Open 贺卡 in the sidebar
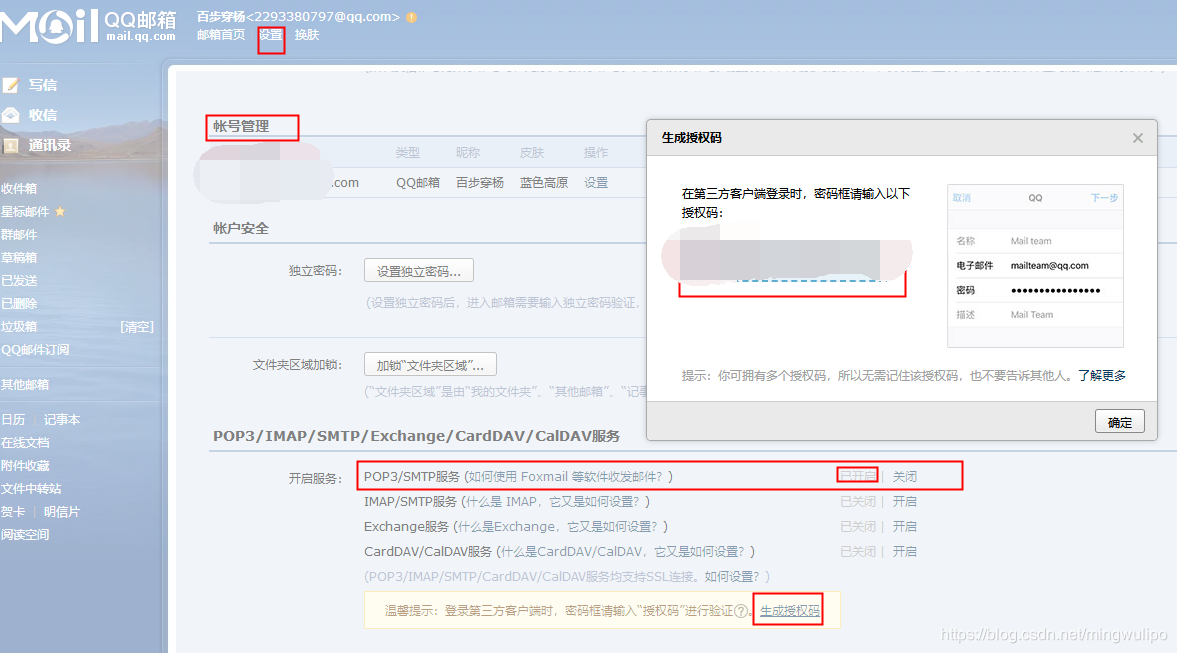 13,512
